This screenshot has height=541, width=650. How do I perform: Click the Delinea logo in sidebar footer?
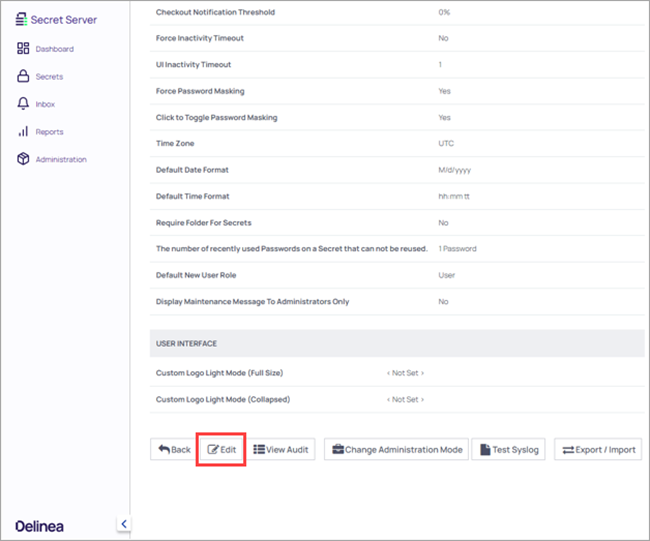40,525
